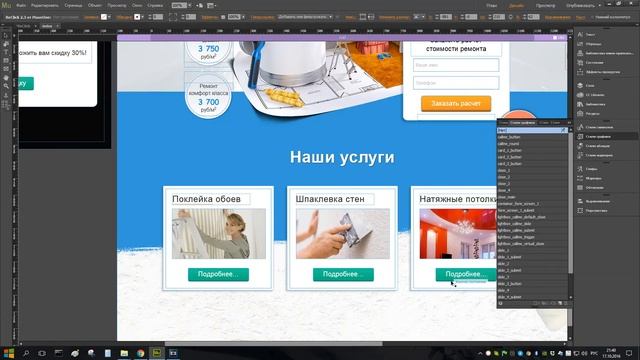Open the Объект menu
The height and width of the screenshot is (360, 640).
coord(95,5)
